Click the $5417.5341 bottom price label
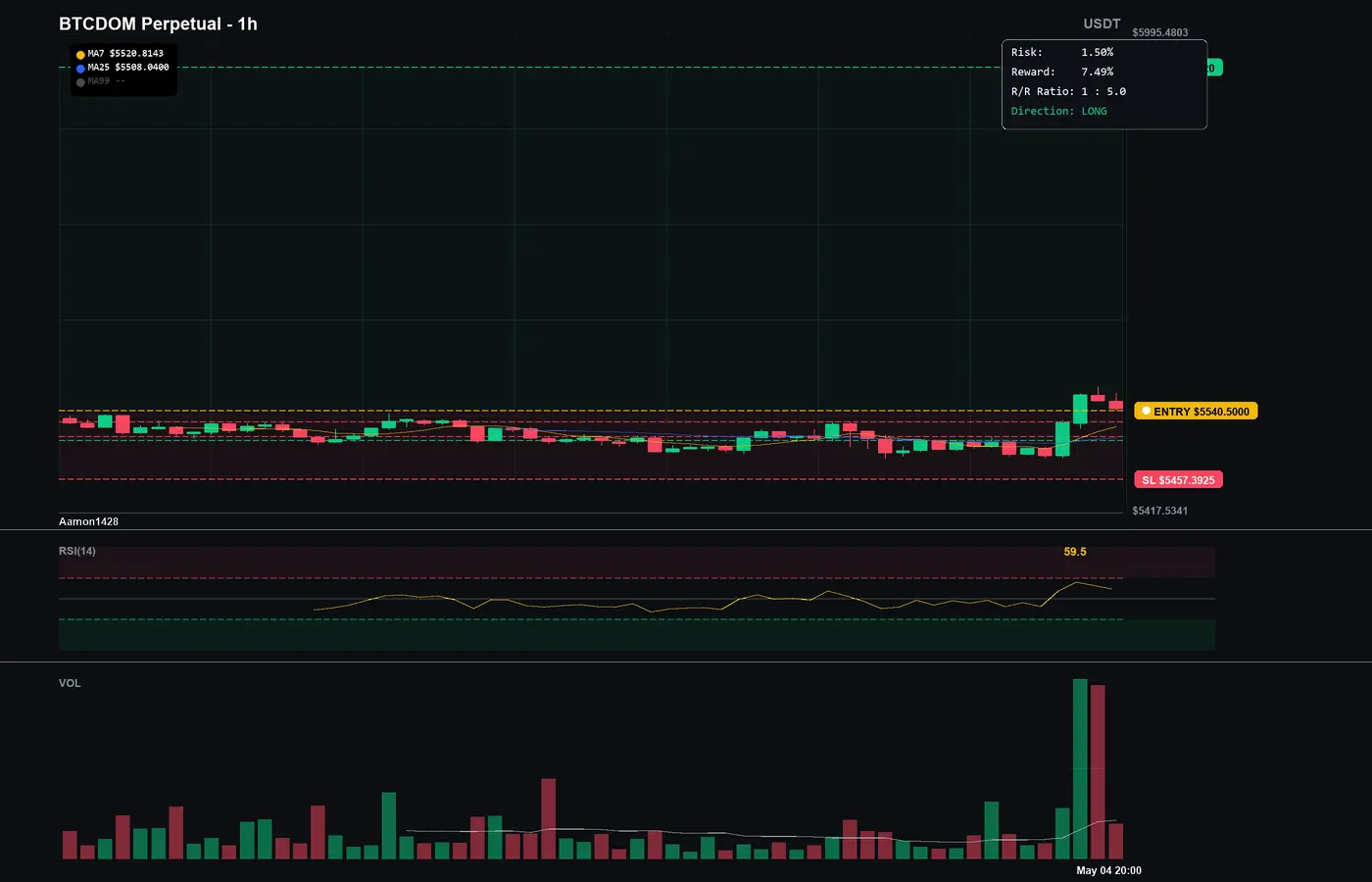The width and height of the screenshot is (1372, 882). point(1160,511)
